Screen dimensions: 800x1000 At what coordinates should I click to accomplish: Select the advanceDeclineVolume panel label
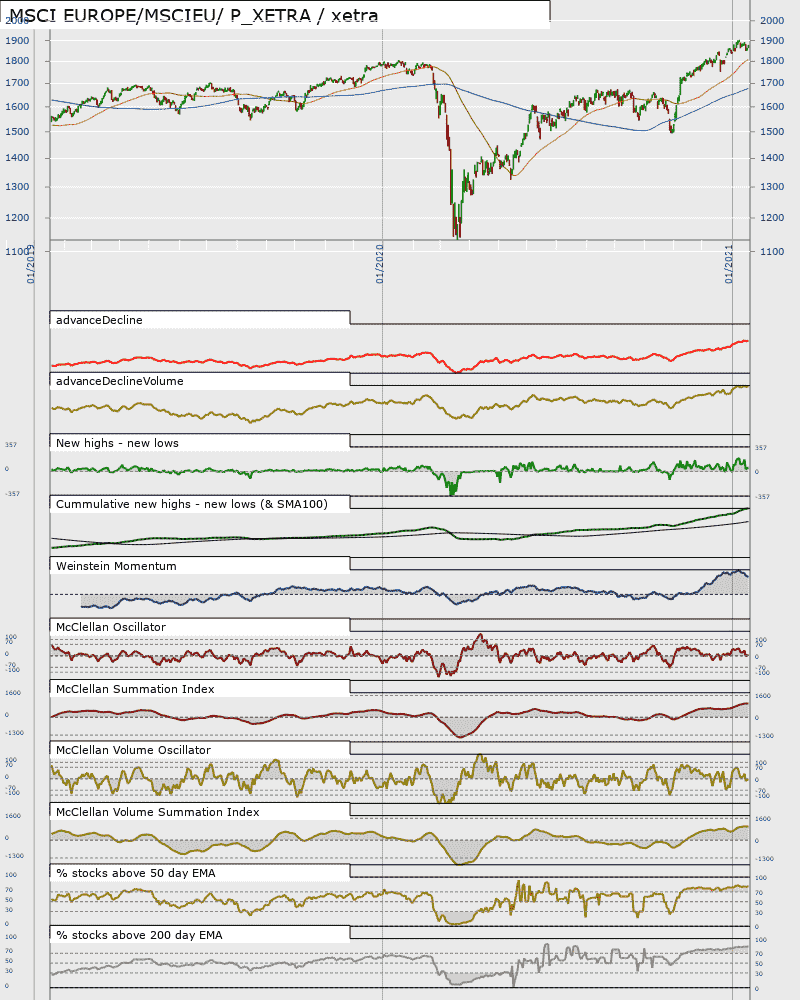[x=119, y=381]
